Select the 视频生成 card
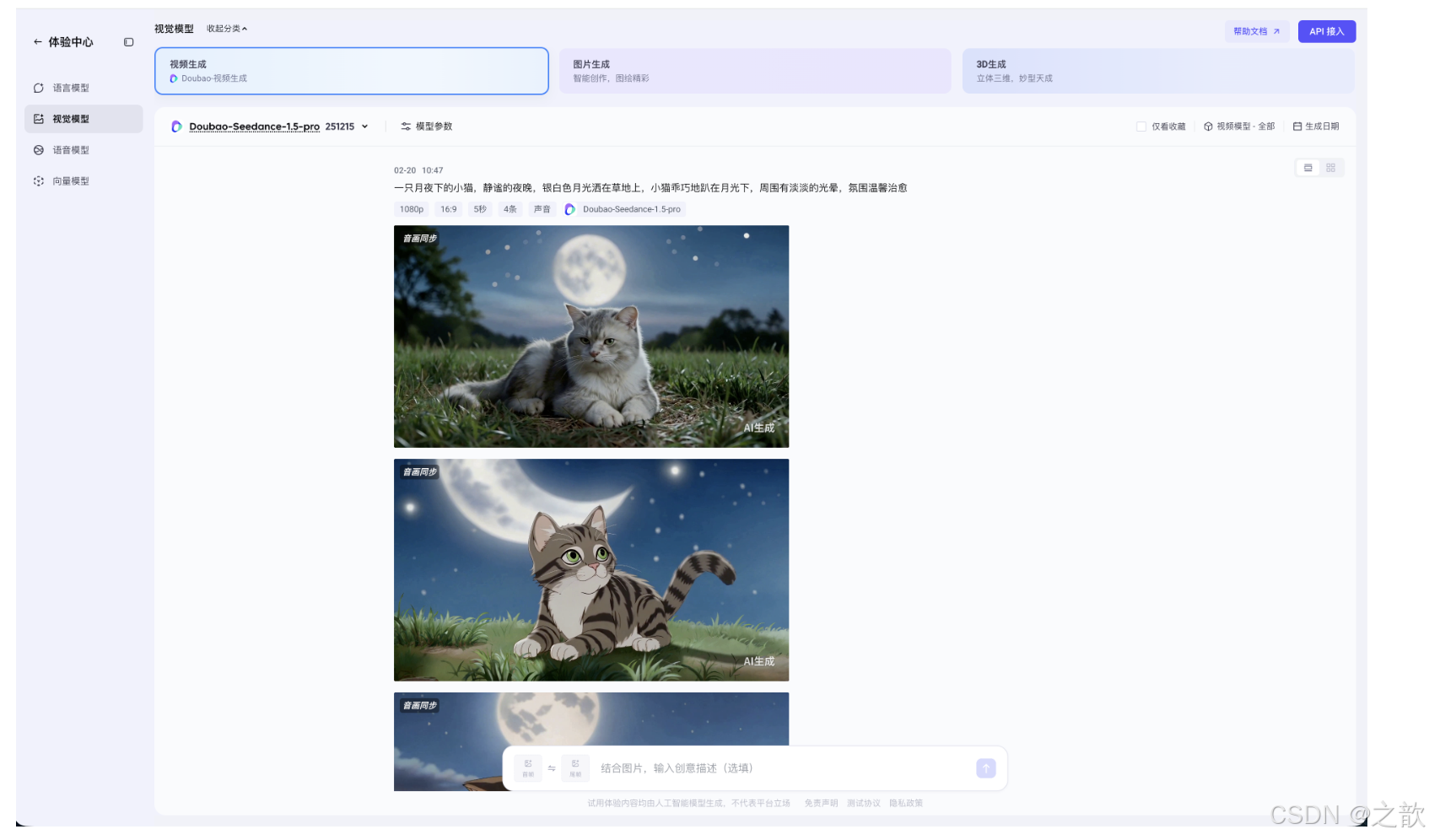 [x=351, y=71]
